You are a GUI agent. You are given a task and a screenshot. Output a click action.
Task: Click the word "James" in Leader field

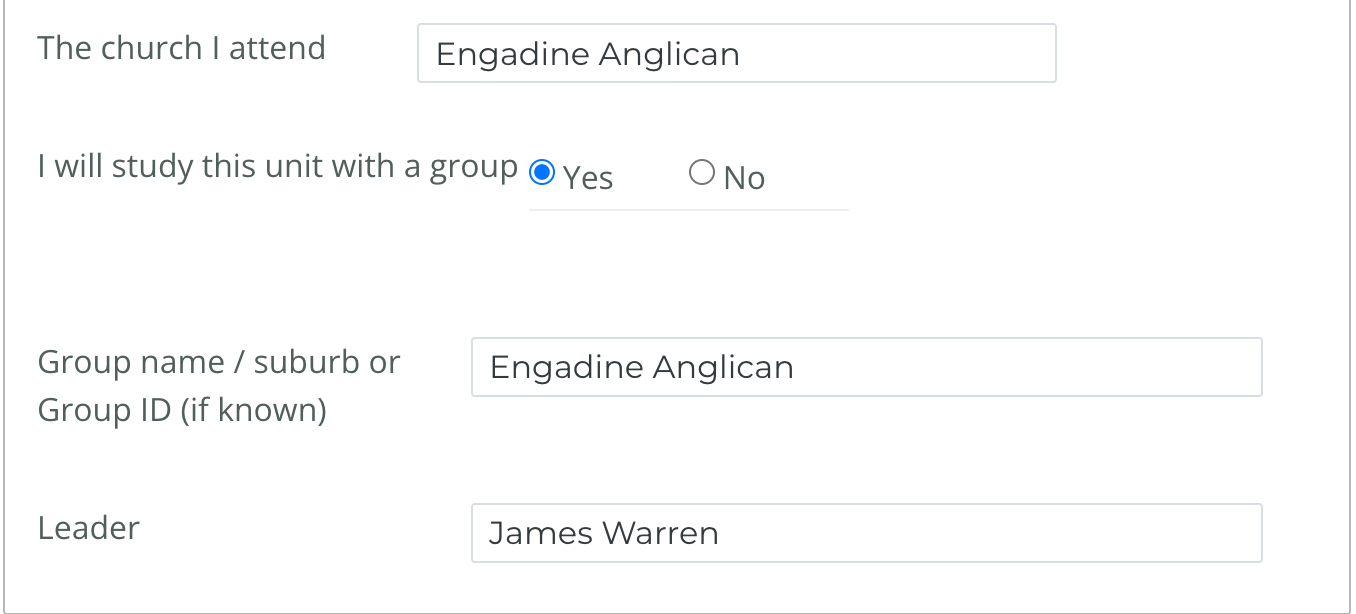pyautogui.click(x=539, y=533)
